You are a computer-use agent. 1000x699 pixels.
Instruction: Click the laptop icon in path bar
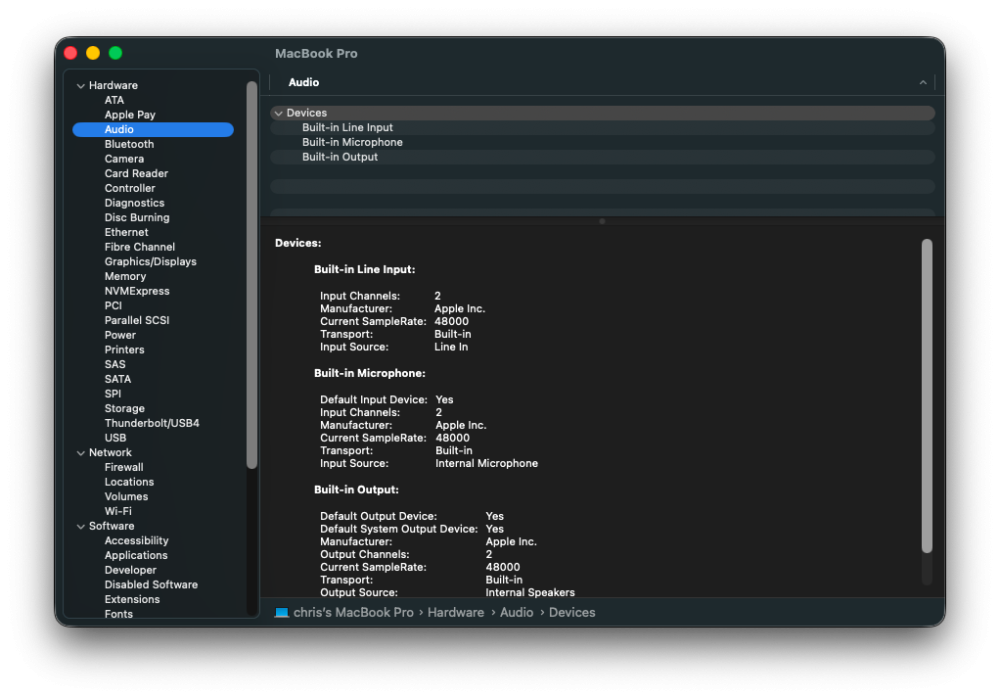[x=281, y=612]
